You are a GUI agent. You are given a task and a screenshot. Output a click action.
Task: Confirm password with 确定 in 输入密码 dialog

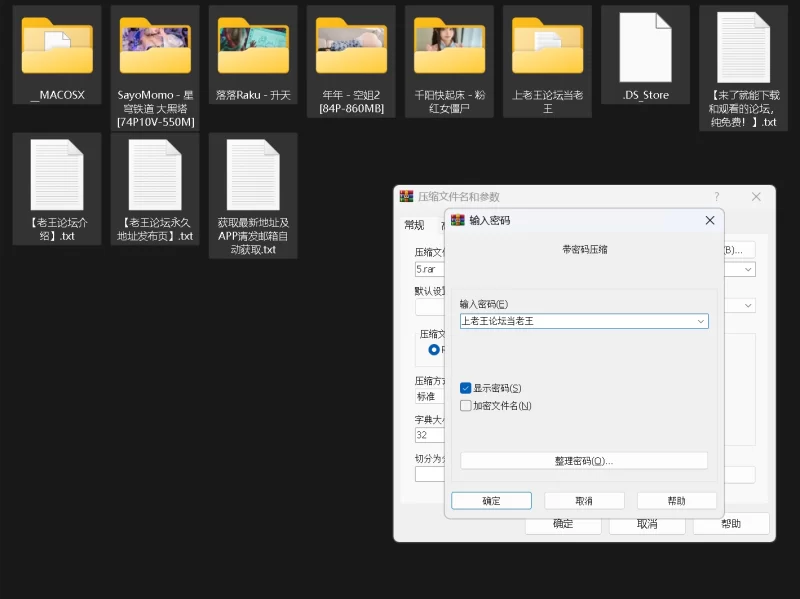pyautogui.click(x=491, y=501)
